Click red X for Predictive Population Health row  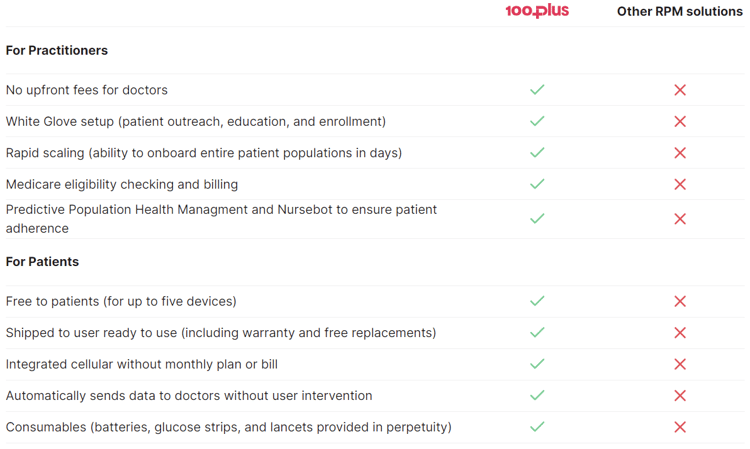[x=680, y=219]
